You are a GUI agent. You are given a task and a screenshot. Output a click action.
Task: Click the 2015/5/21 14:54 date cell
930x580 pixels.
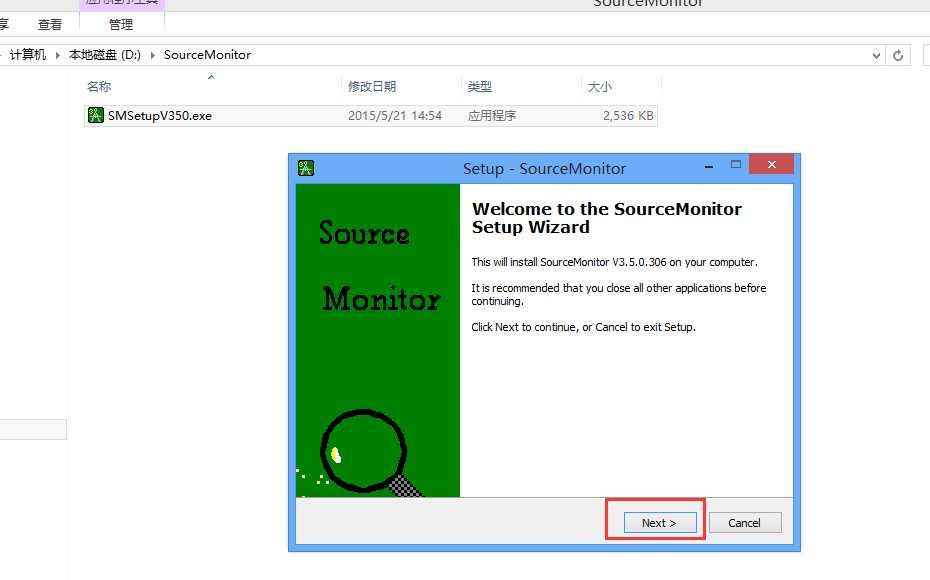[395, 116]
